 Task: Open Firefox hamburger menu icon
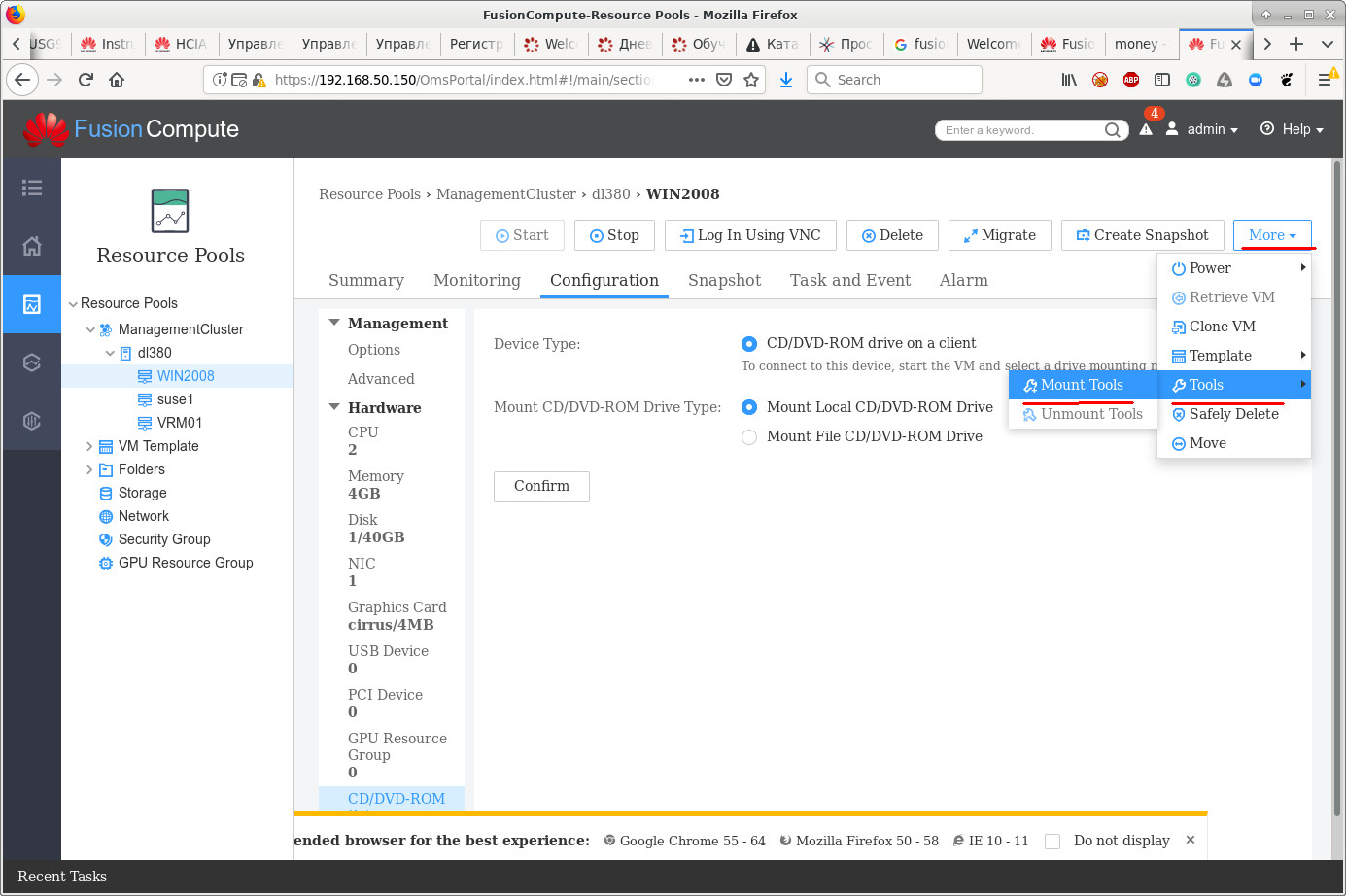(1324, 80)
